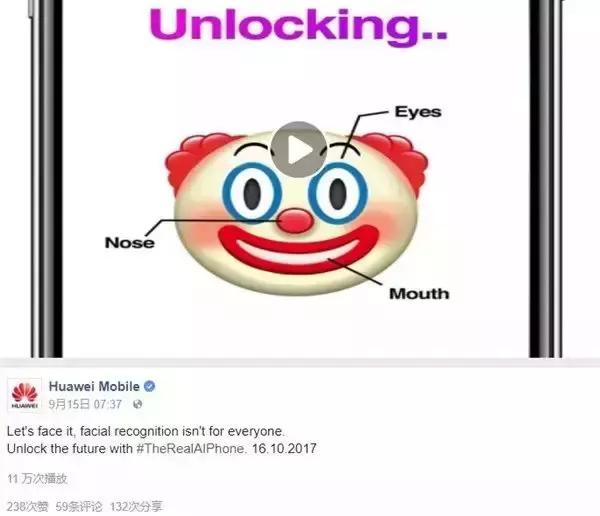Click the clown's red nose
This screenshot has height=516, width=600.
click(295, 221)
